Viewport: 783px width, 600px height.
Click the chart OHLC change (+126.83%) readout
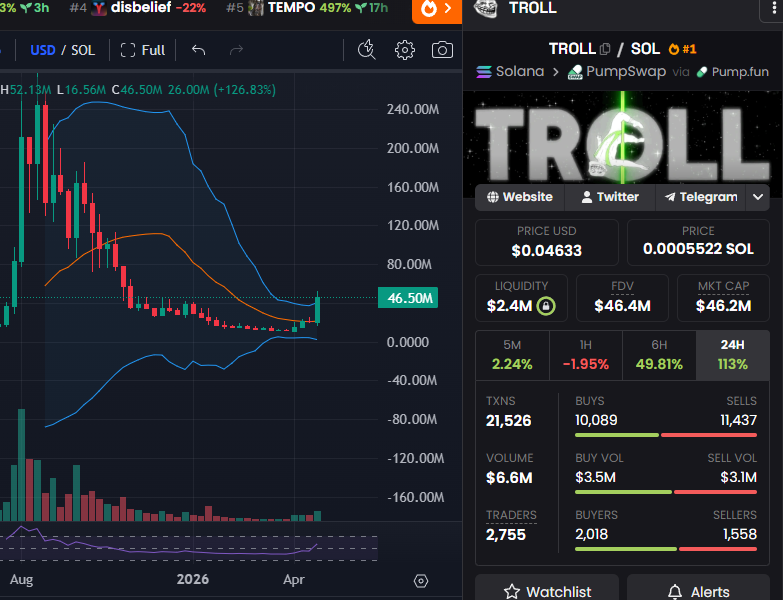[x=245, y=90]
